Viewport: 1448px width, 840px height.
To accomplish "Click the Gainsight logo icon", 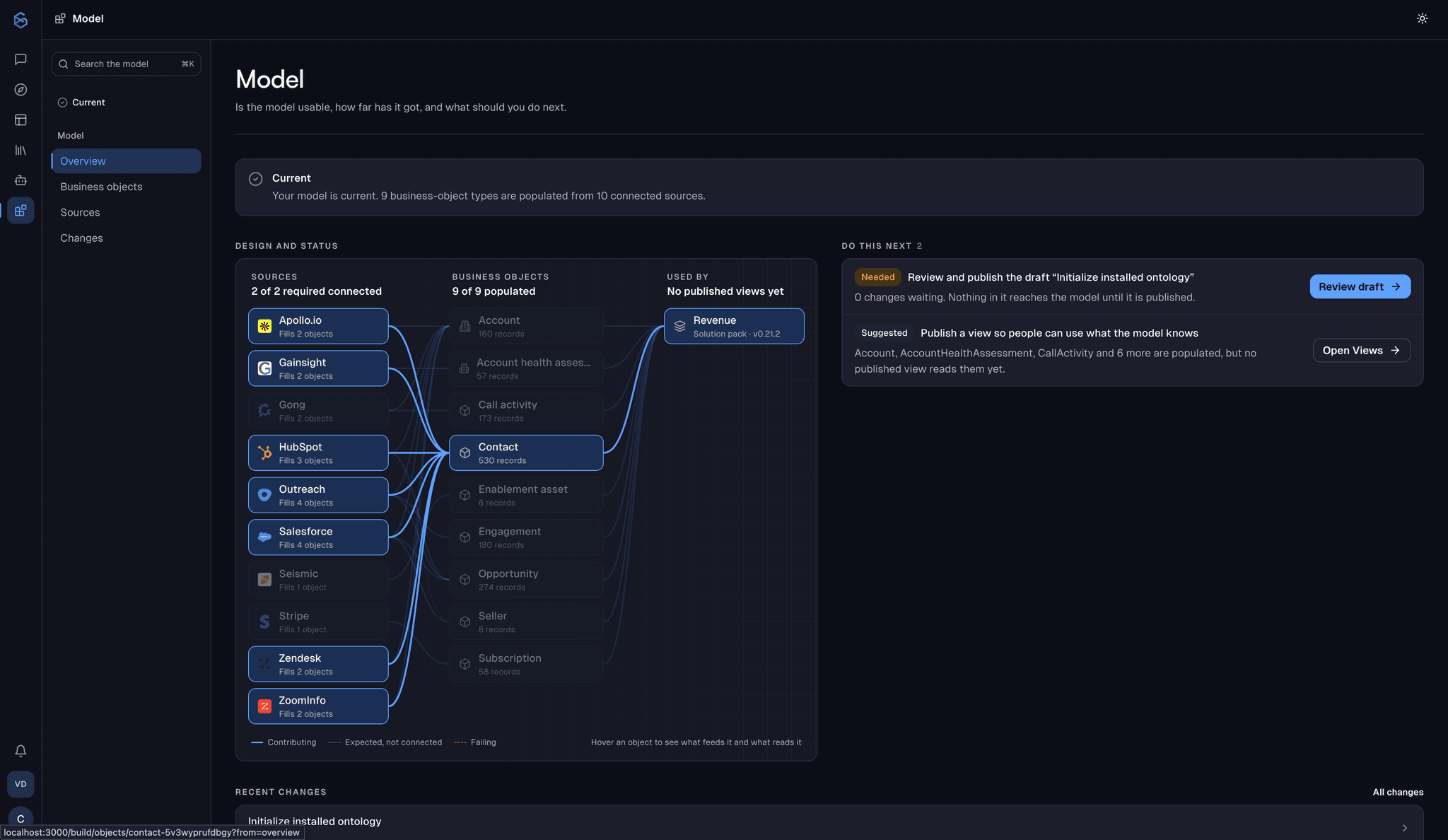I will (x=264, y=368).
